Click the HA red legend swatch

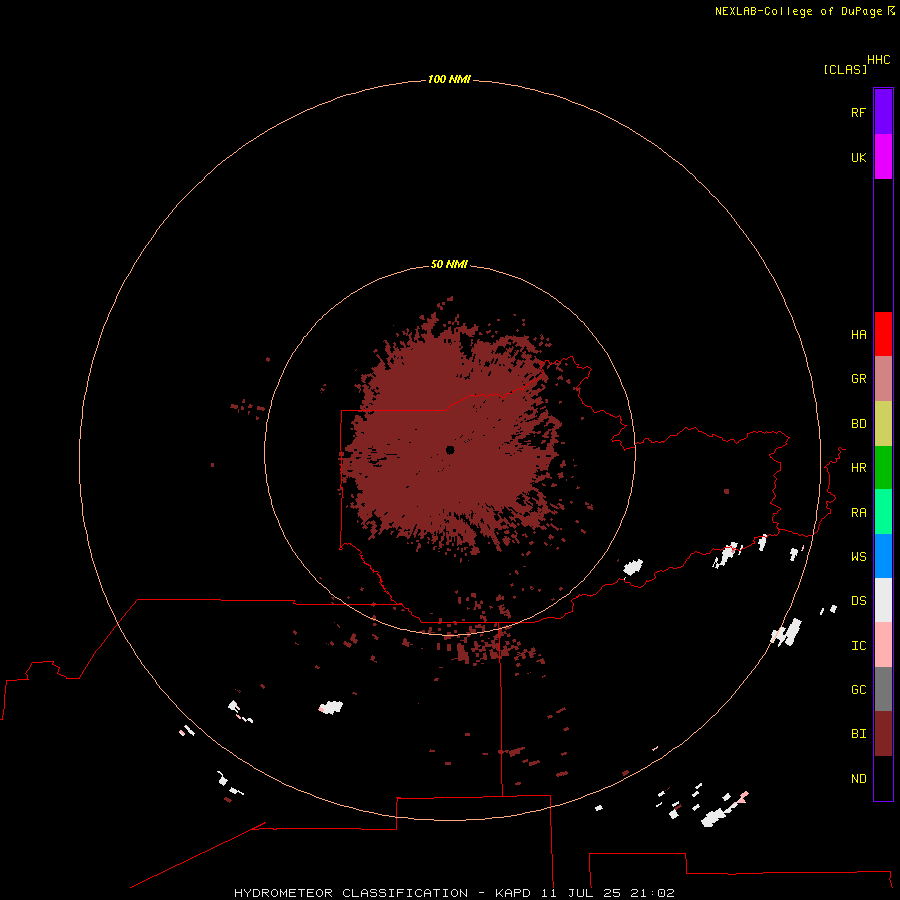883,334
